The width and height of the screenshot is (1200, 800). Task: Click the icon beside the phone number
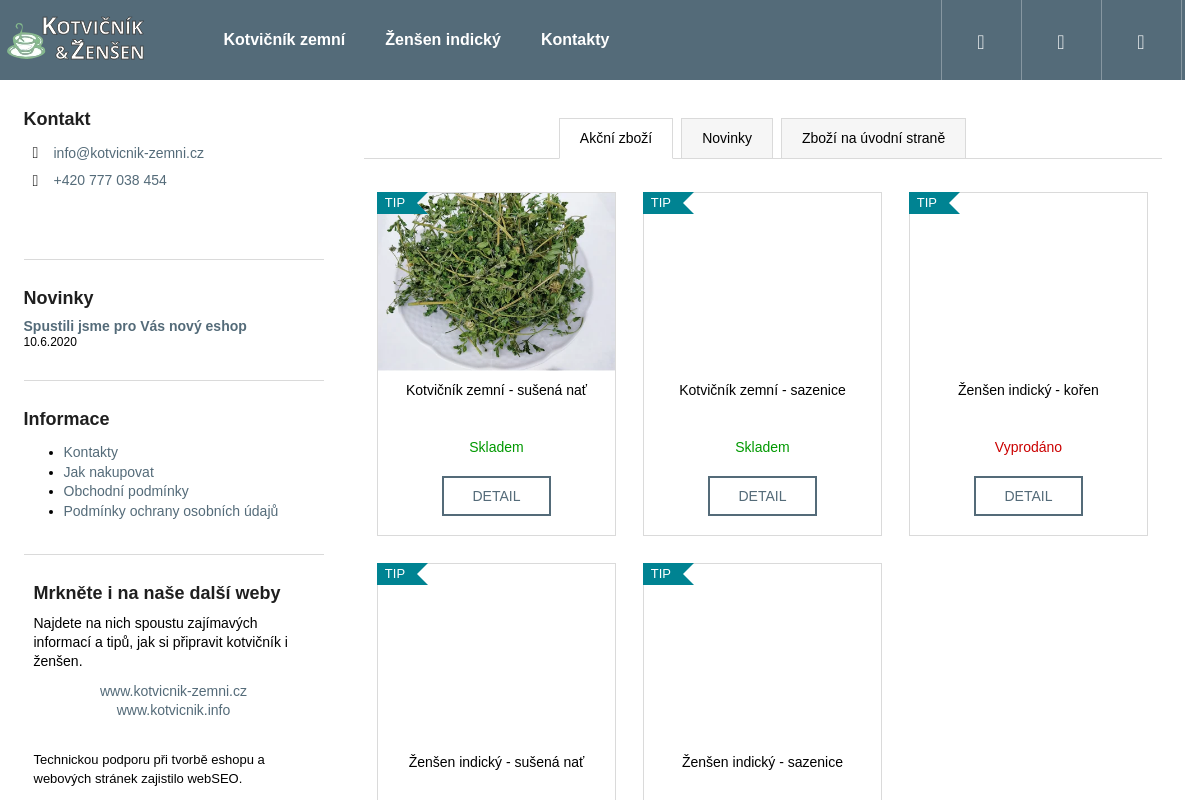click(x=36, y=180)
